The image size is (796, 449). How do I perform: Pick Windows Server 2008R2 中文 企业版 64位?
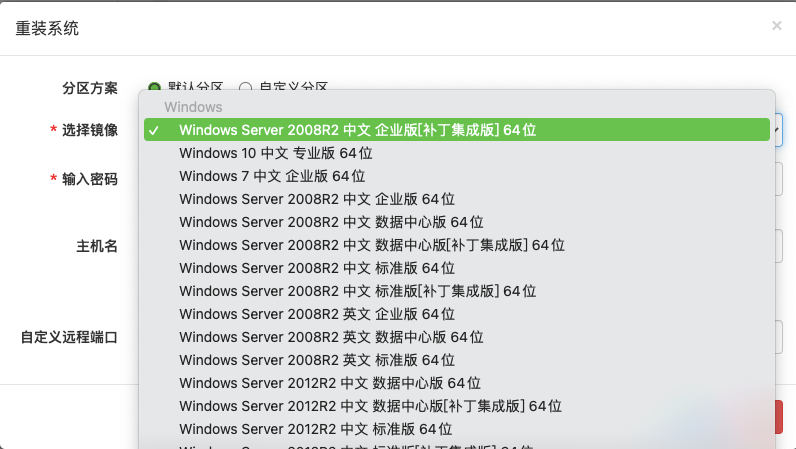click(457, 199)
